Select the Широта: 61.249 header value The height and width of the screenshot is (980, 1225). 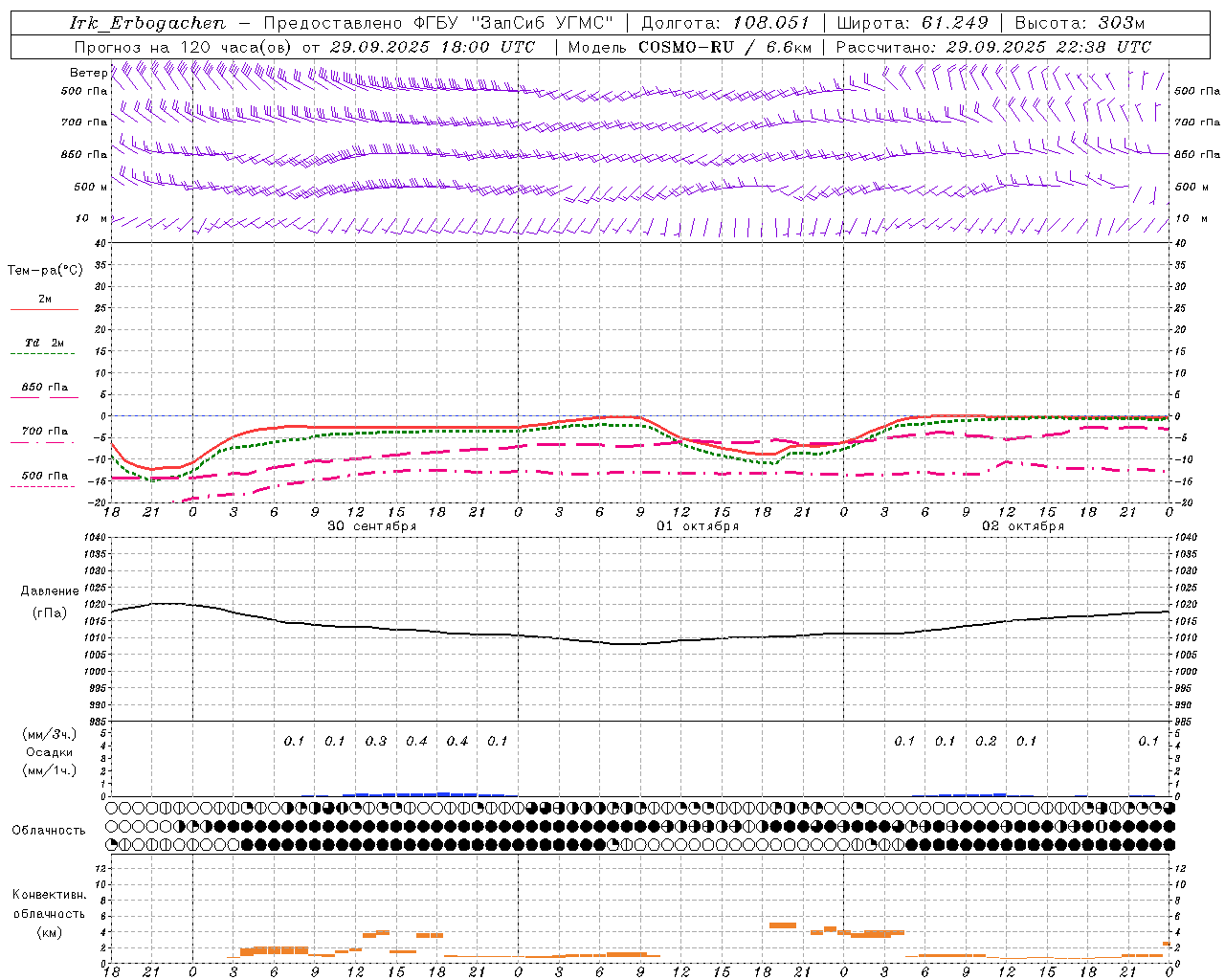tap(912, 23)
